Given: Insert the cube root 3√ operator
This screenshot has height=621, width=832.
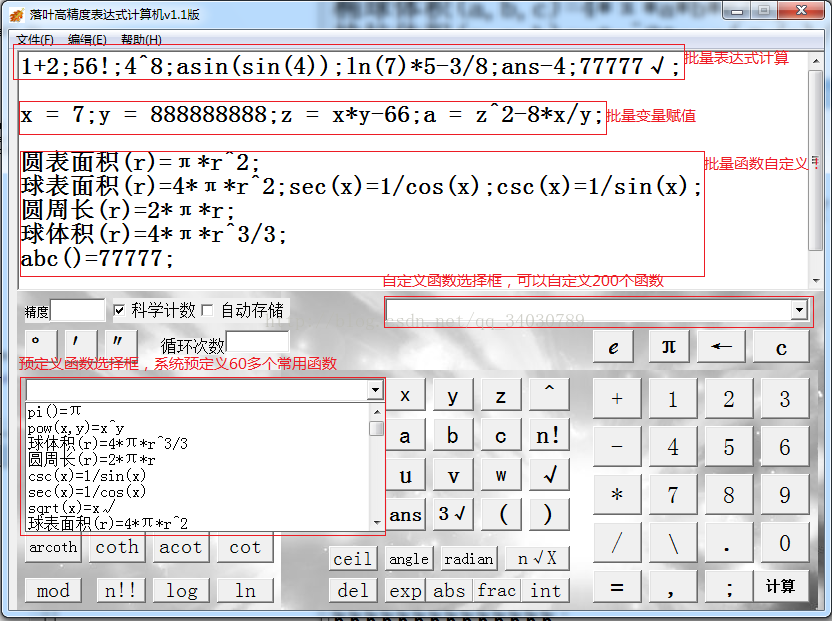Looking at the screenshot, I should 453,514.
